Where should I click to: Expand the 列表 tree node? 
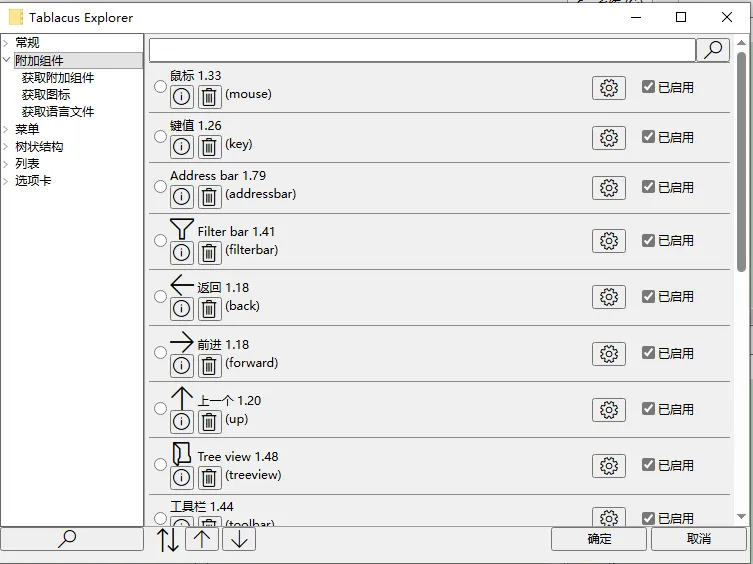click(x=6, y=164)
